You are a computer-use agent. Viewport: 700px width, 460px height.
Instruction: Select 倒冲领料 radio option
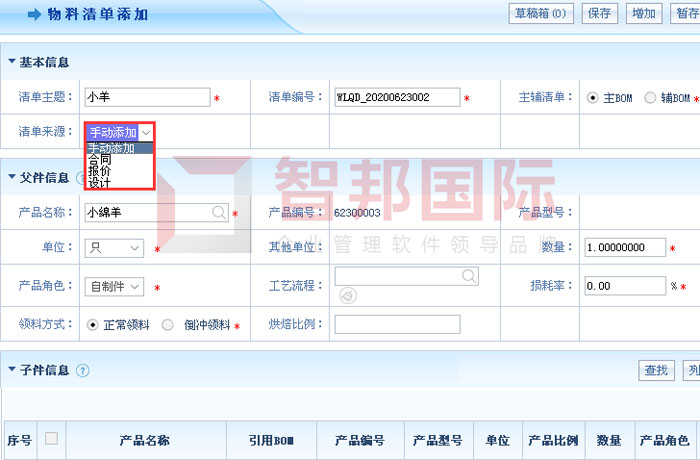167,325
